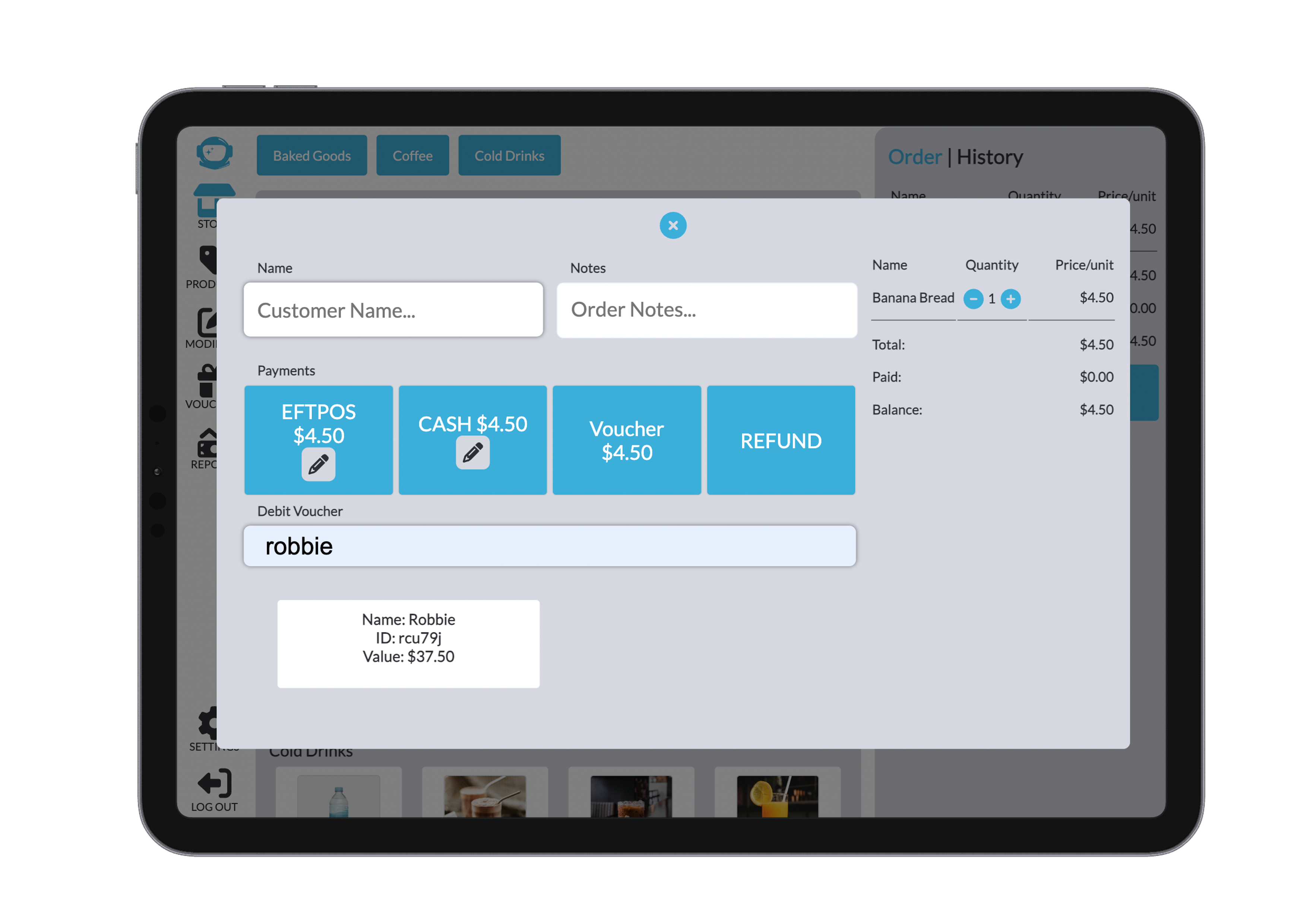Click the Debit Voucher search field
This screenshot has width=1307, height=924.
(549, 546)
